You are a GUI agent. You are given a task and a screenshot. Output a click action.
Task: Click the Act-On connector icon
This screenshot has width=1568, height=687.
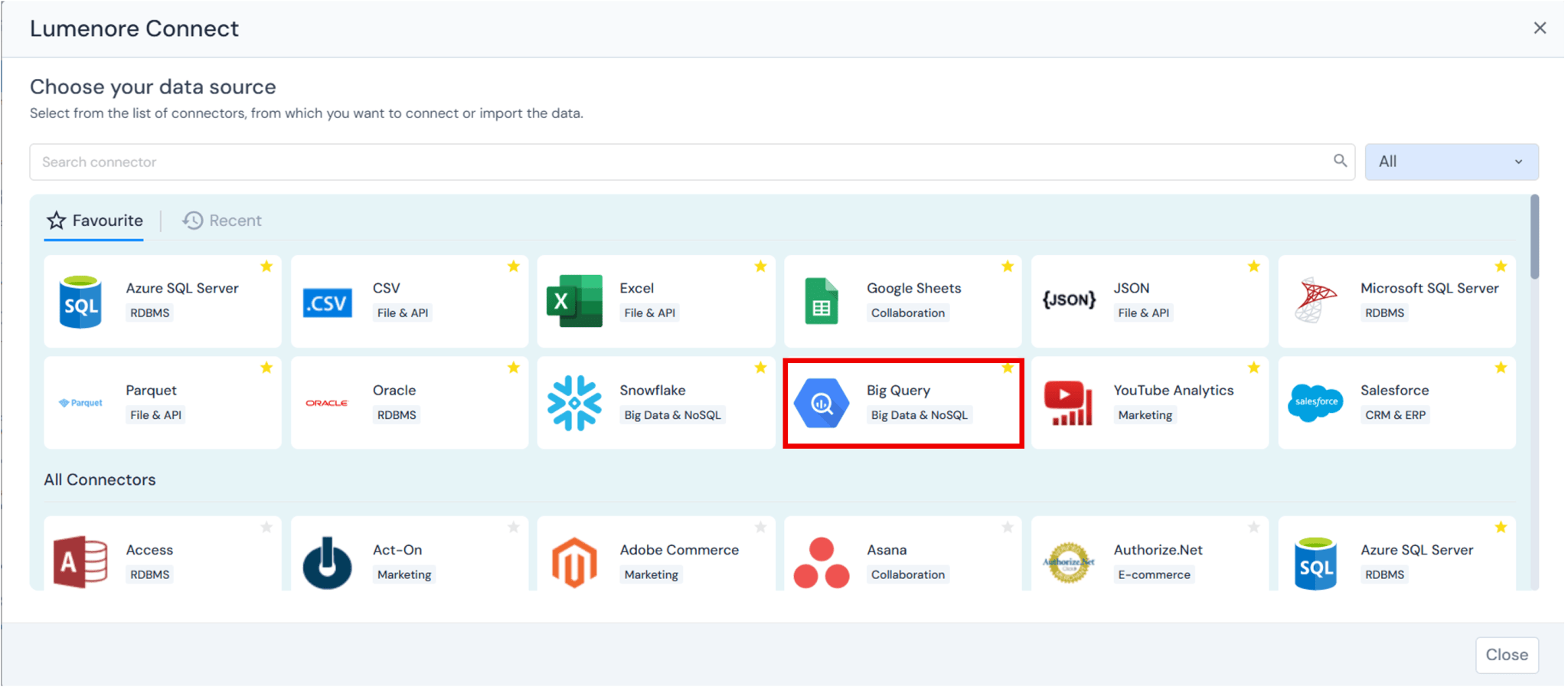coord(328,562)
